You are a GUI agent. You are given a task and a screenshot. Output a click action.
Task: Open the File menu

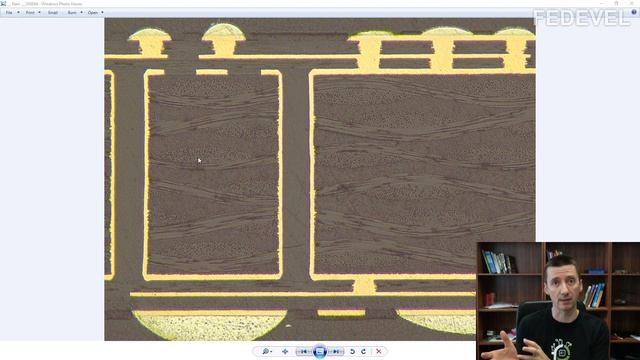(9, 13)
